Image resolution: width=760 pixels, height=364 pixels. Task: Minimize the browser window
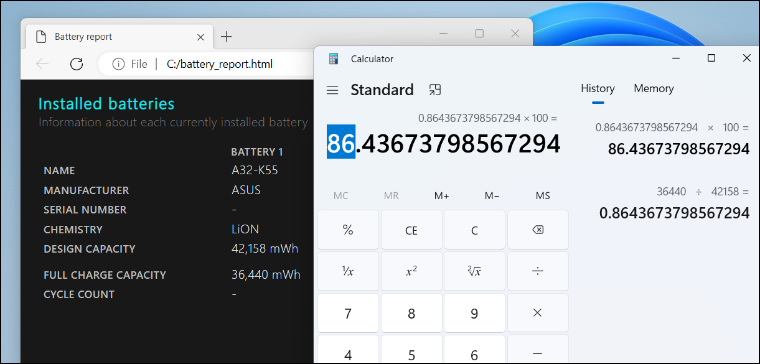point(443,33)
